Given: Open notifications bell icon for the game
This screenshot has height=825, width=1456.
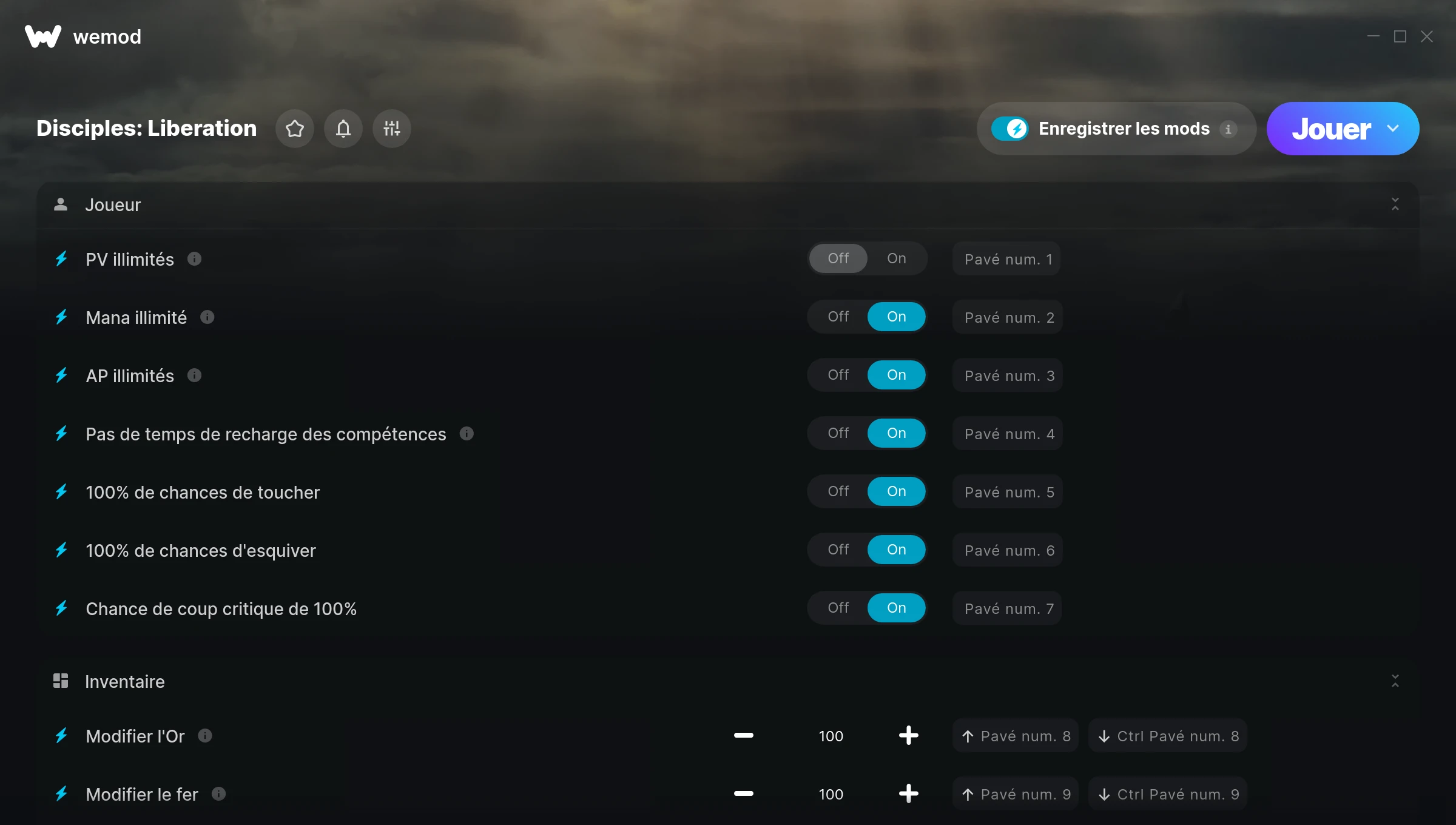Looking at the screenshot, I should point(343,129).
